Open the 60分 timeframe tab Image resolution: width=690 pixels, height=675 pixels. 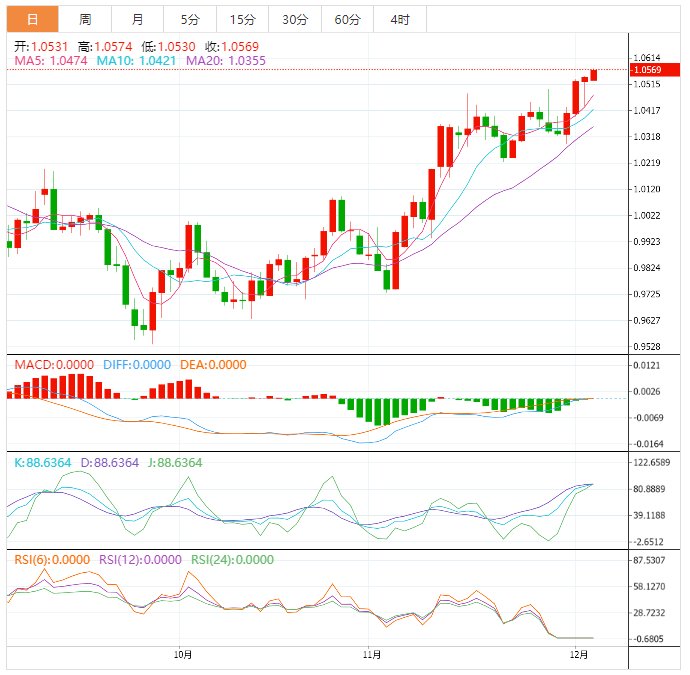click(x=347, y=19)
